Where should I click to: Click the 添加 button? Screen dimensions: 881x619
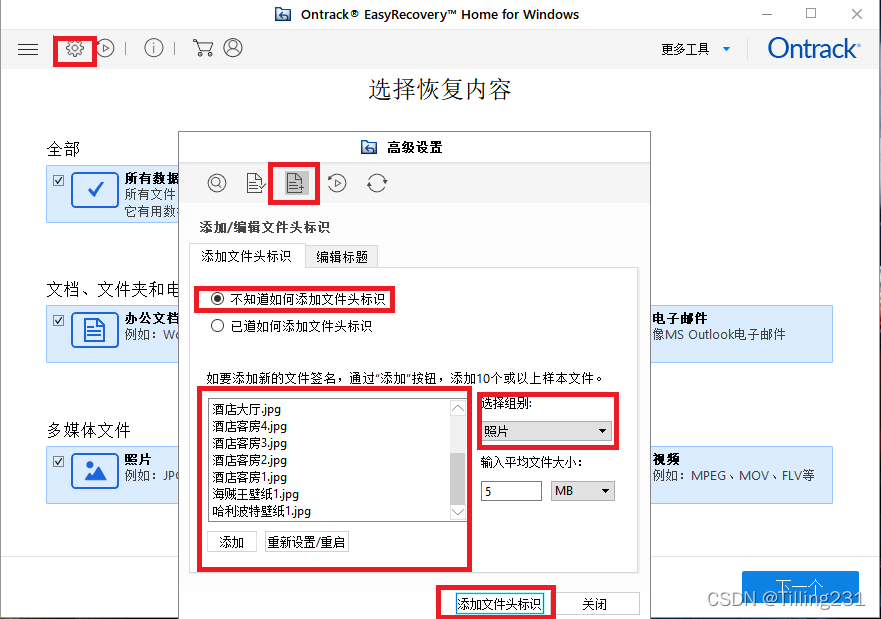coord(231,542)
